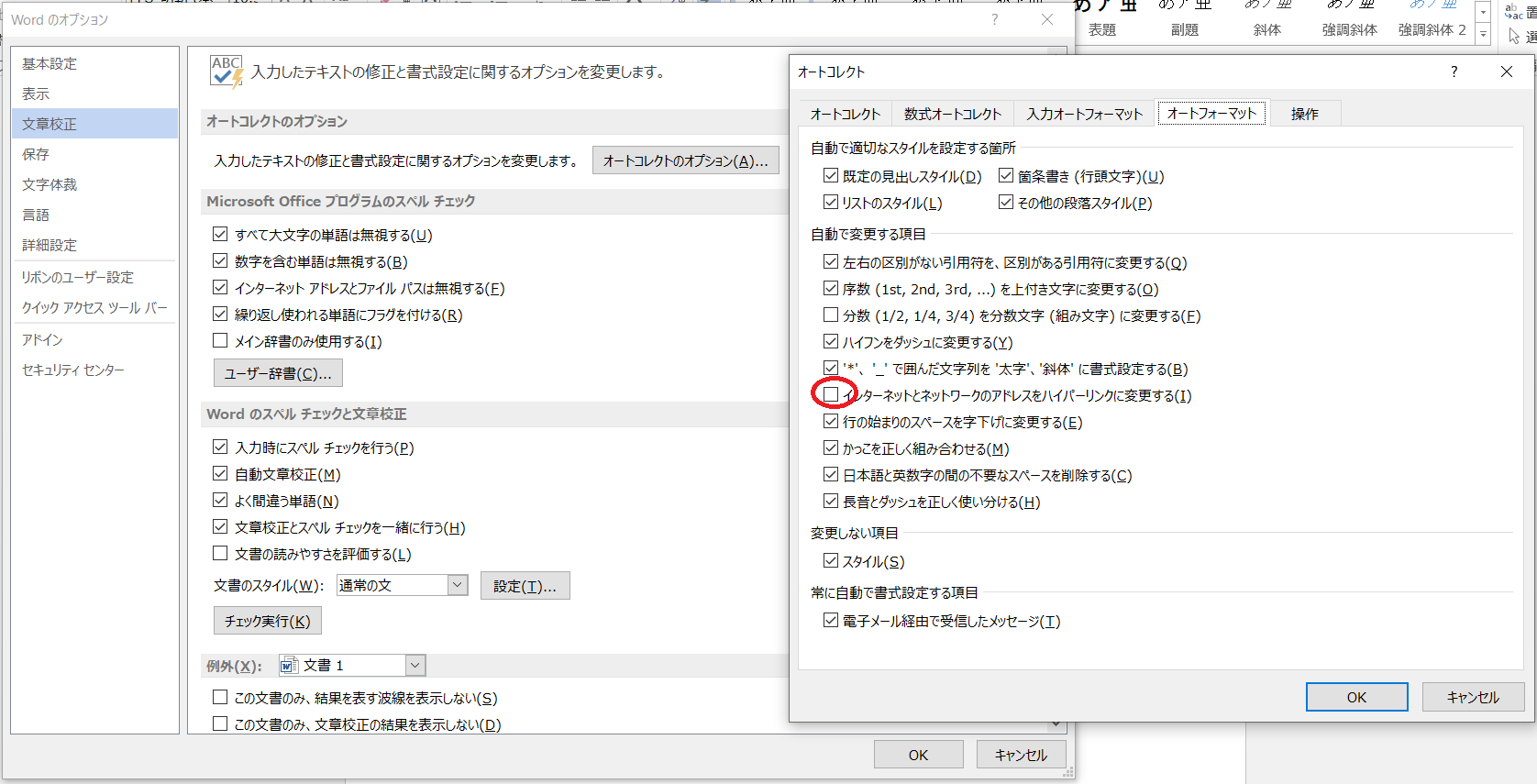Click the ABC autocorrect icon in Word Options
This screenshot has width=1537, height=784.
[227, 72]
